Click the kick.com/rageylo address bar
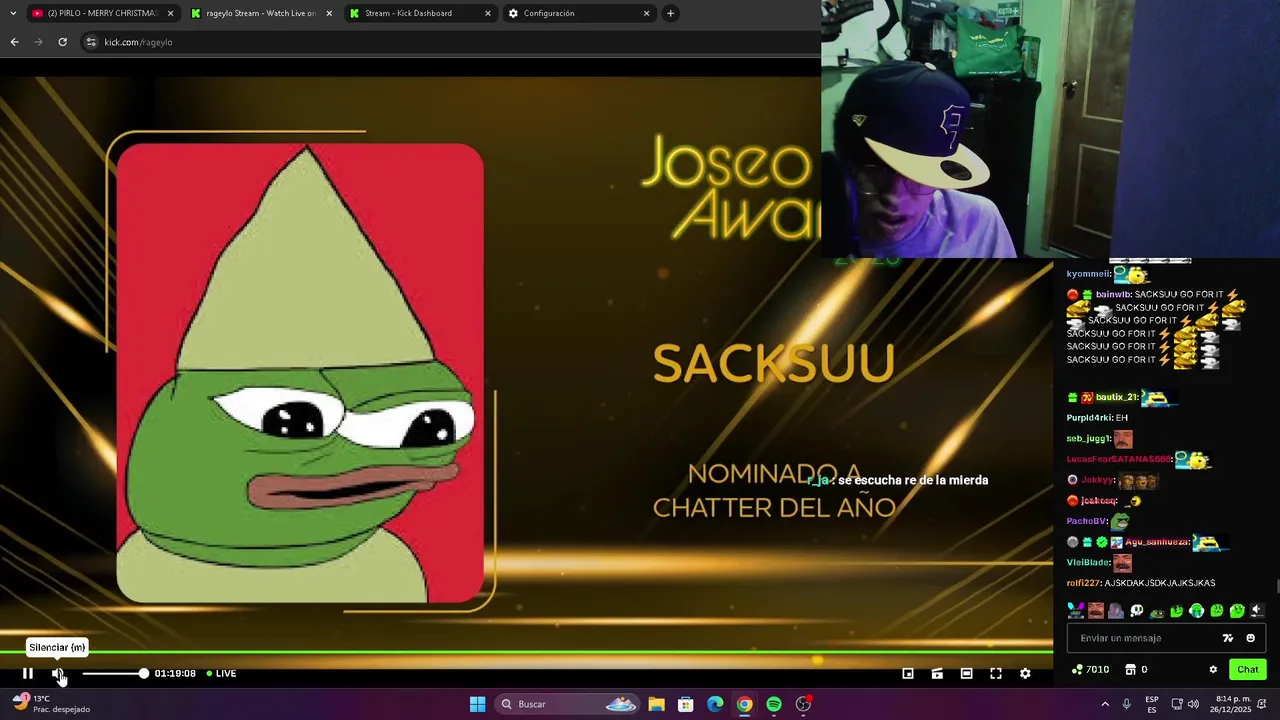Image resolution: width=1280 pixels, height=720 pixels. click(x=450, y=42)
